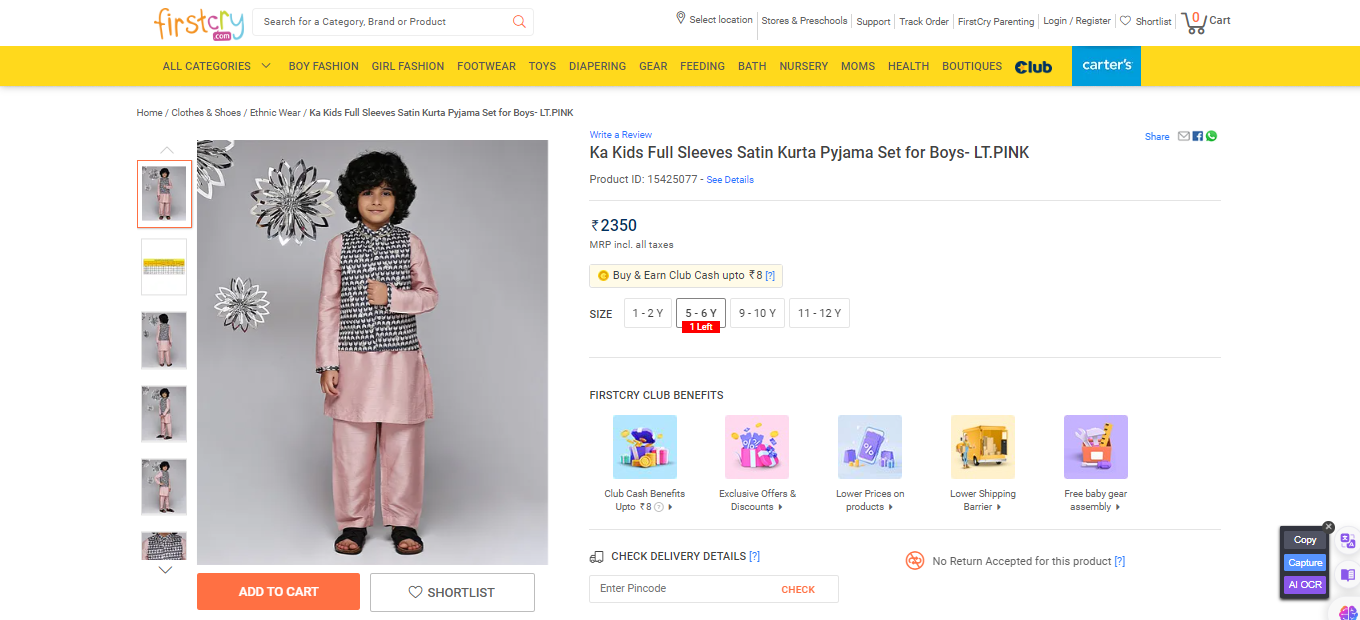This screenshot has height=620, width=1360.
Task: Share product by email envelope icon
Action: tap(1184, 136)
